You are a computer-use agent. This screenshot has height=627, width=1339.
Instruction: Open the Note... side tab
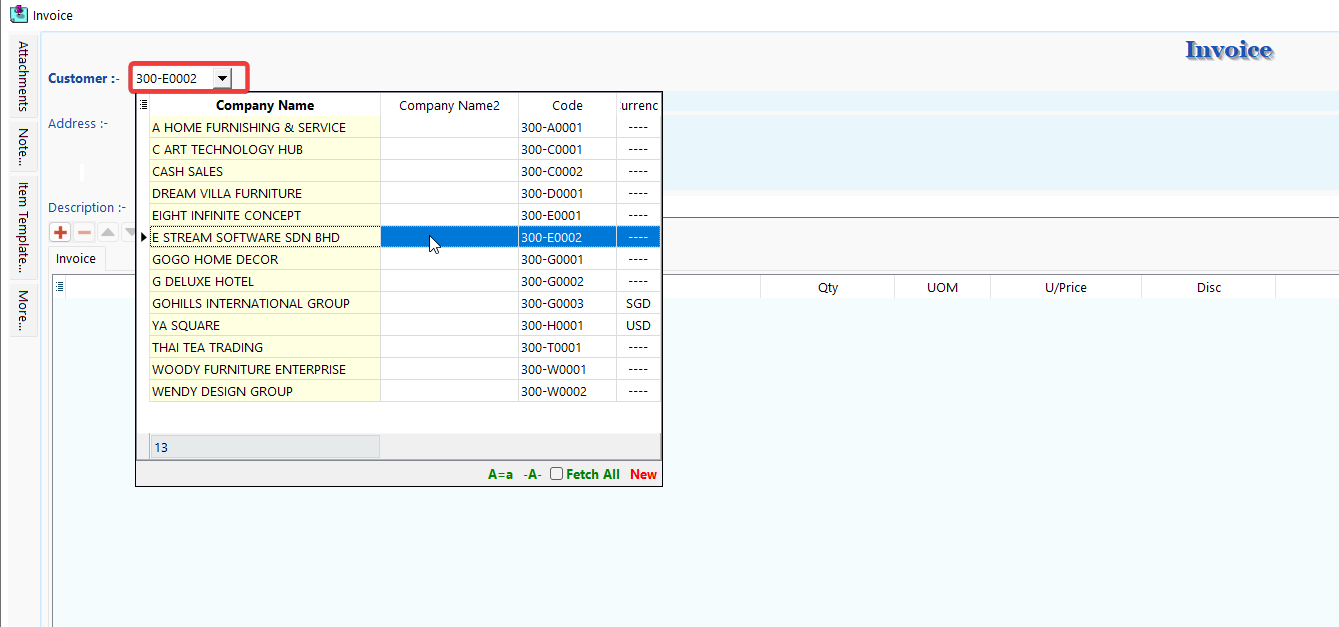click(x=23, y=147)
